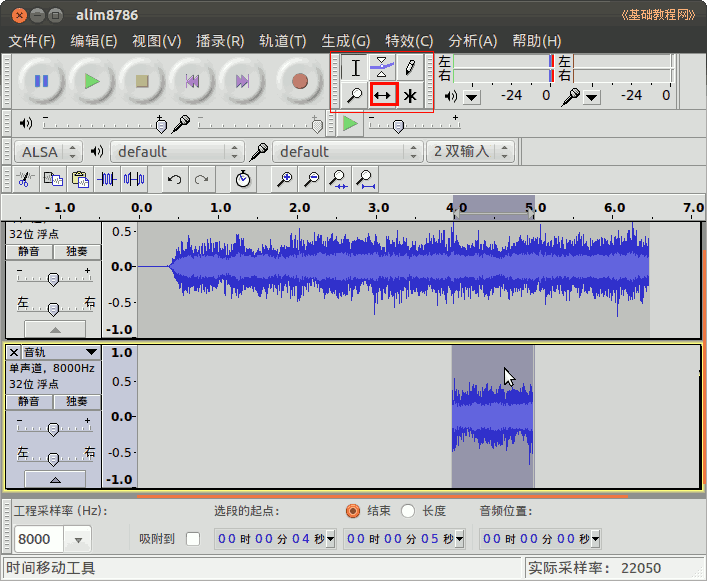Open the 2 双输入 channels dropdown

470,151
